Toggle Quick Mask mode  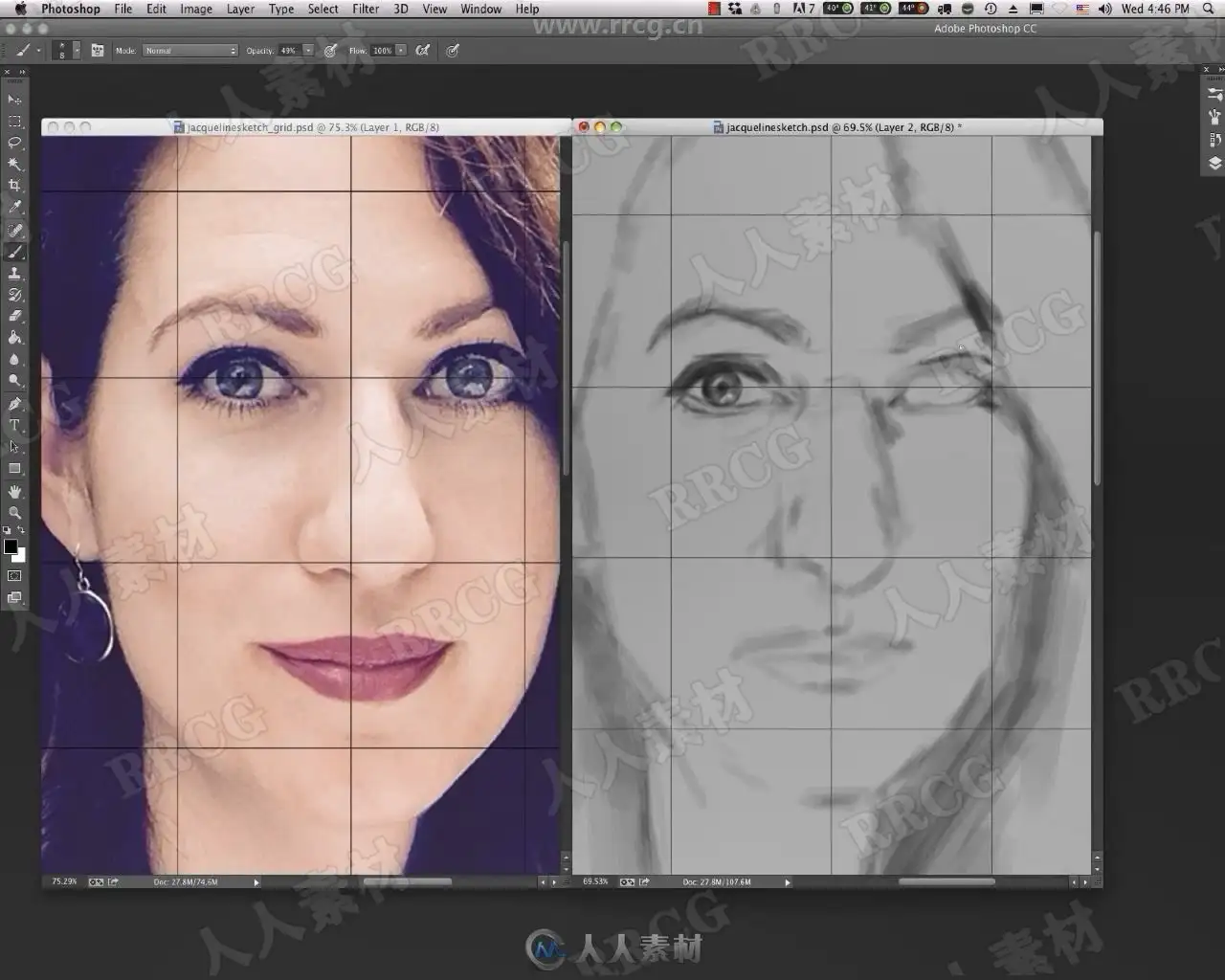[x=14, y=576]
